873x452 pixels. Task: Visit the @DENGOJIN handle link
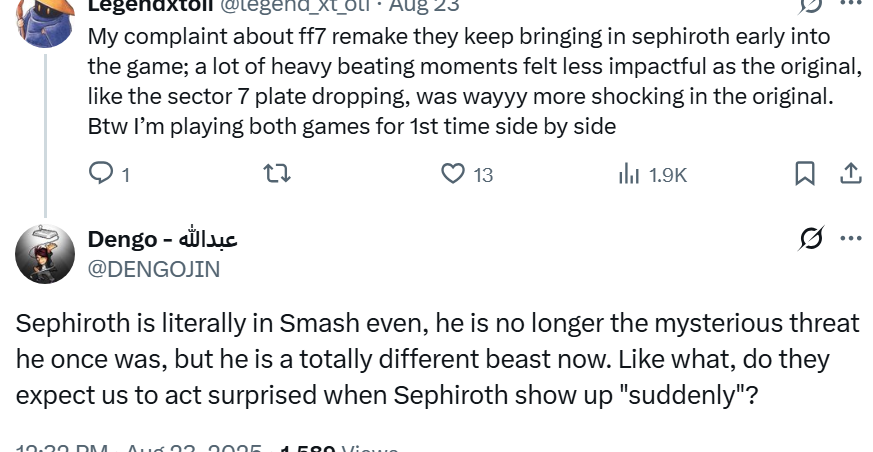(x=154, y=268)
